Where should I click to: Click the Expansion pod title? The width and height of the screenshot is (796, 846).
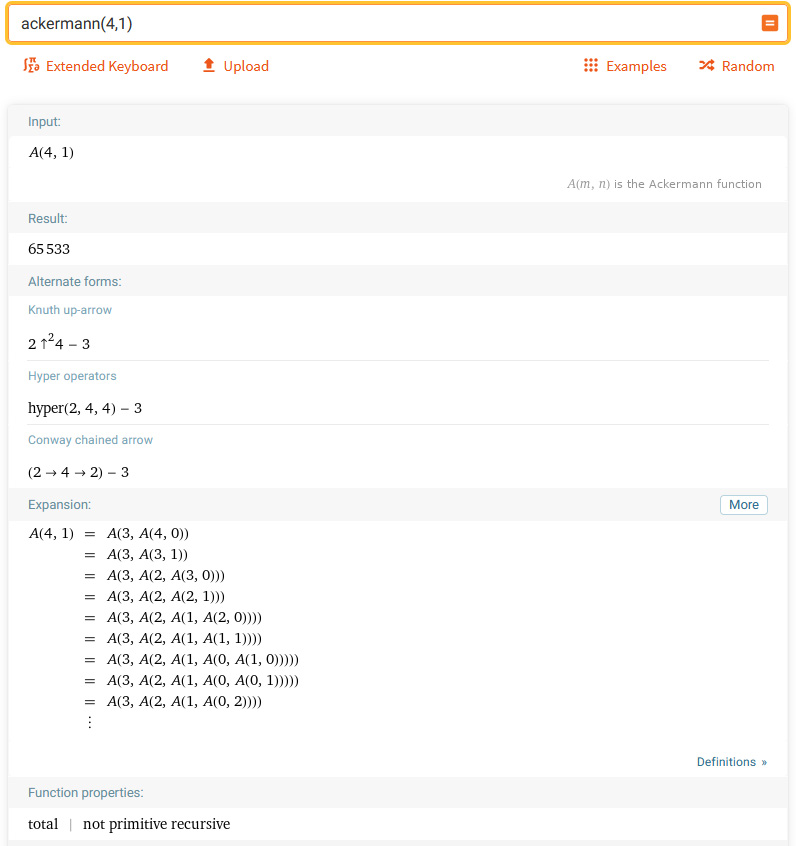tap(59, 505)
